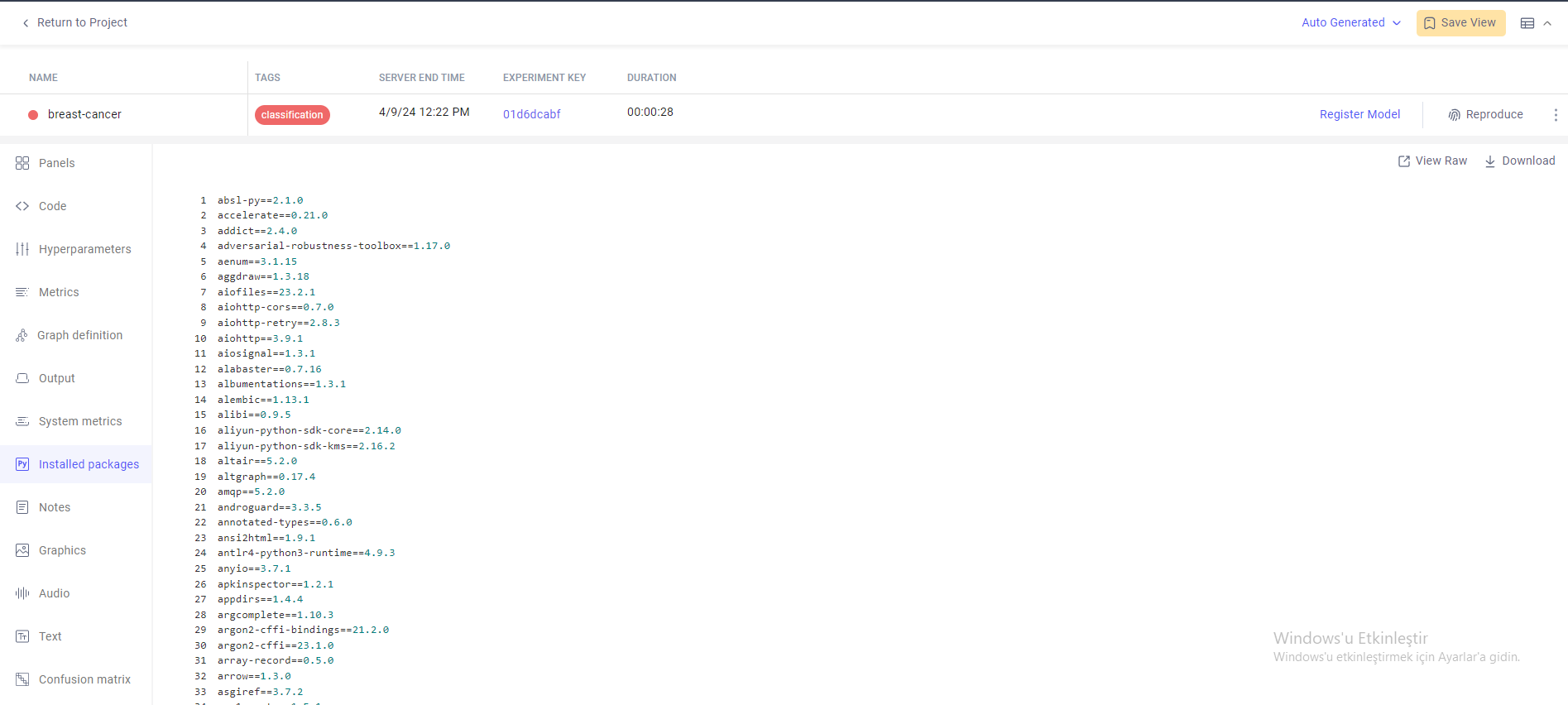
Task: Click the SERVER END TIME column header
Action: pos(421,78)
